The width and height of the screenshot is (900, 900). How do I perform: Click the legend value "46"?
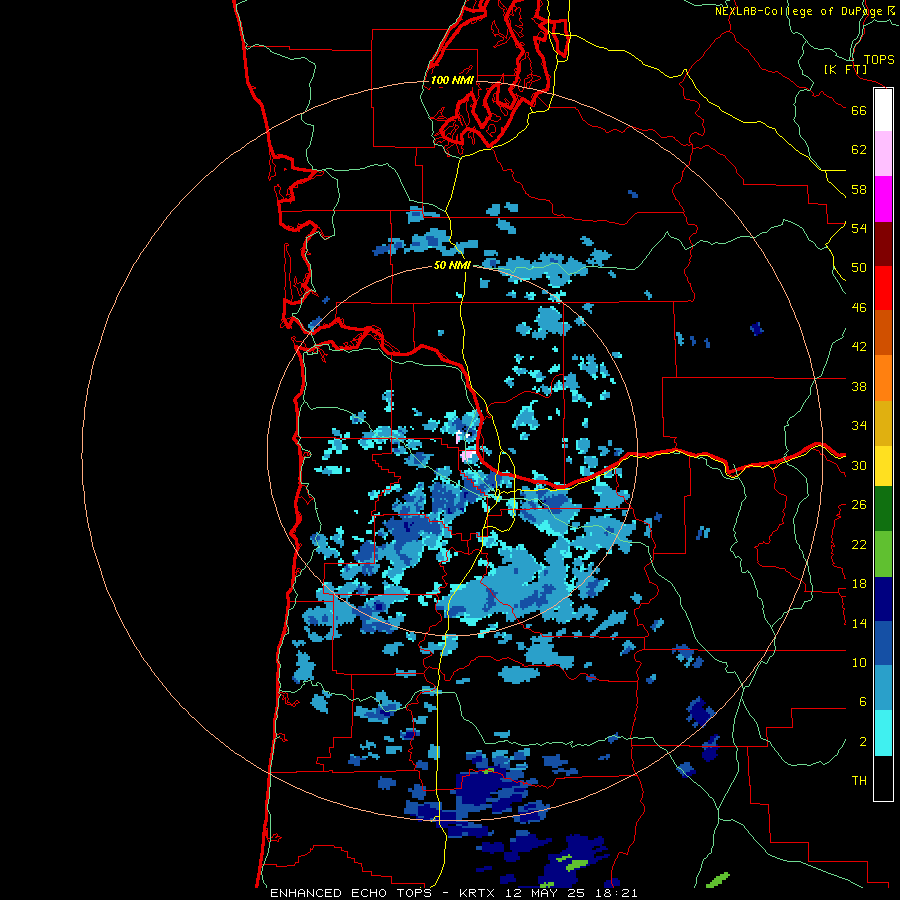[859, 308]
